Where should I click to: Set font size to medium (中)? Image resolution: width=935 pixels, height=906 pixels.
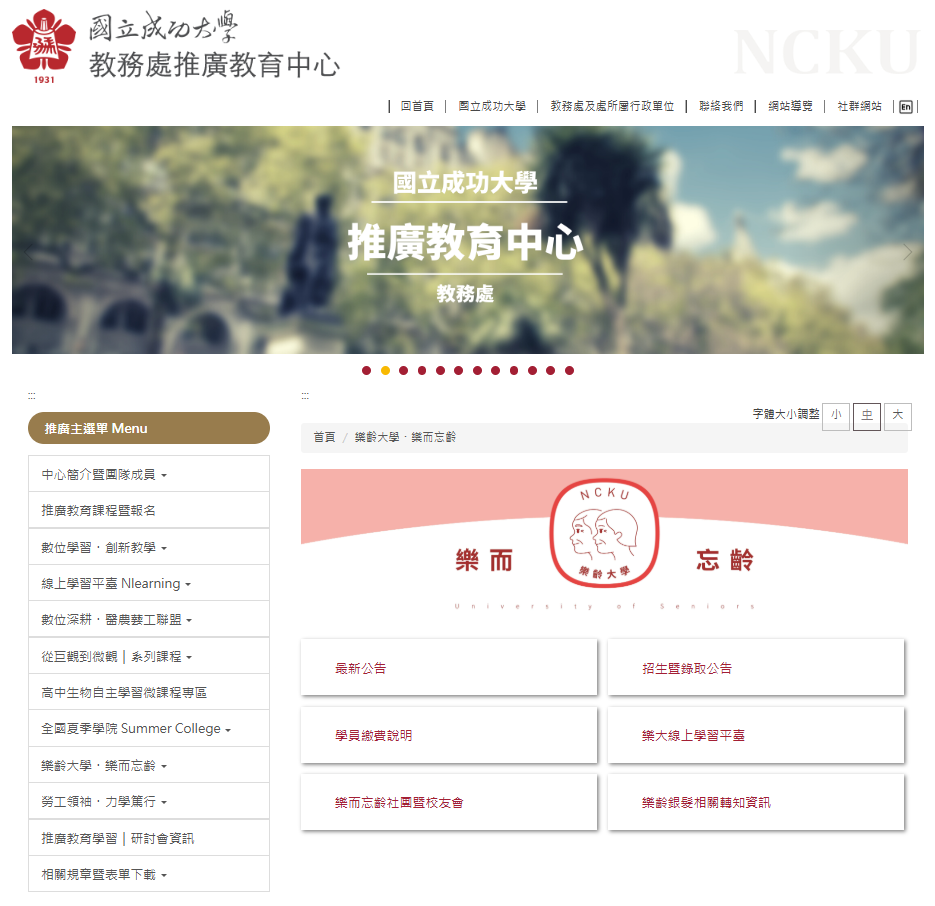click(867, 416)
